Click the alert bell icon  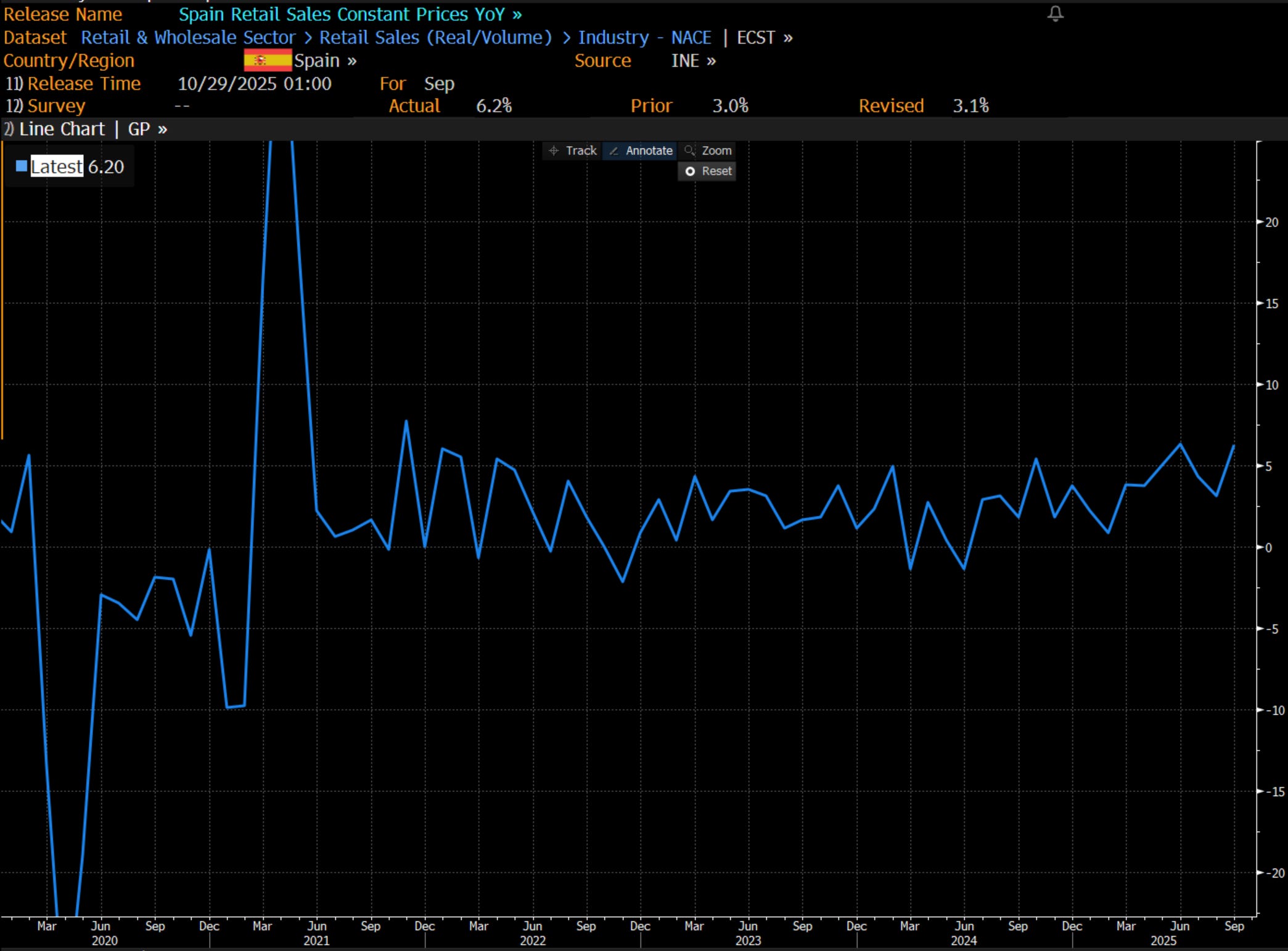point(1055,14)
